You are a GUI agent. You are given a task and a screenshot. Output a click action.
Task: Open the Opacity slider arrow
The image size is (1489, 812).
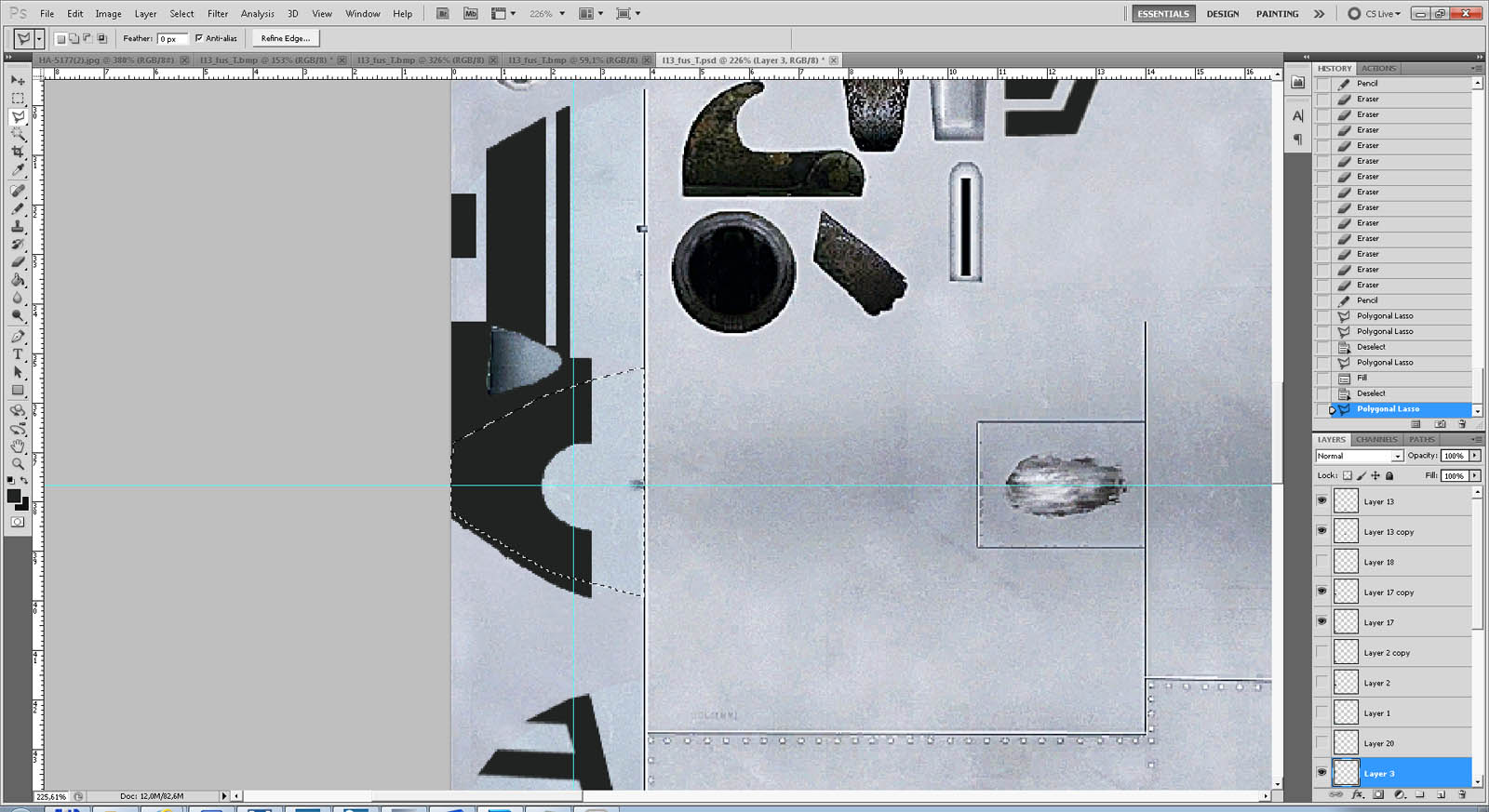pyautogui.click(x=1475, y=456)
